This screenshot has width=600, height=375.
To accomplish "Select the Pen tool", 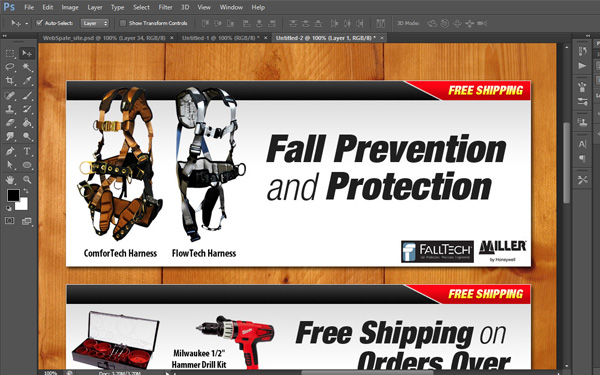I will tap(10, 151).
